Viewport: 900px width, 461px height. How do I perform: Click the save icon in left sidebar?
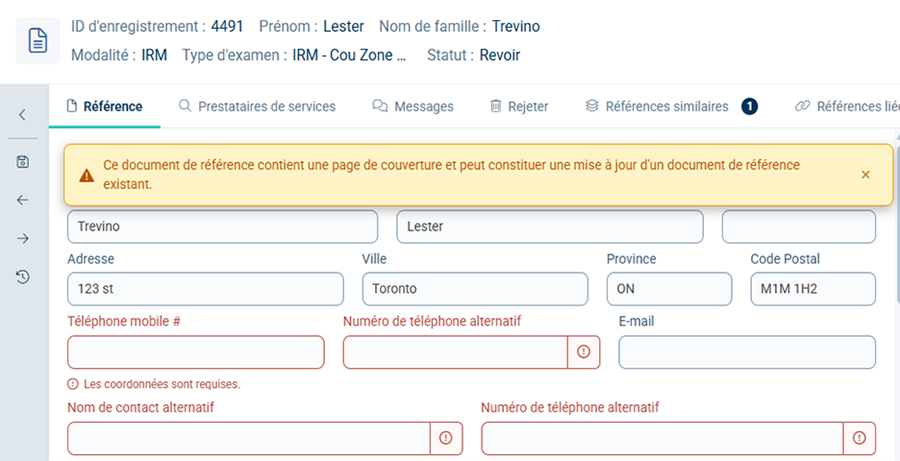point(22,162)
